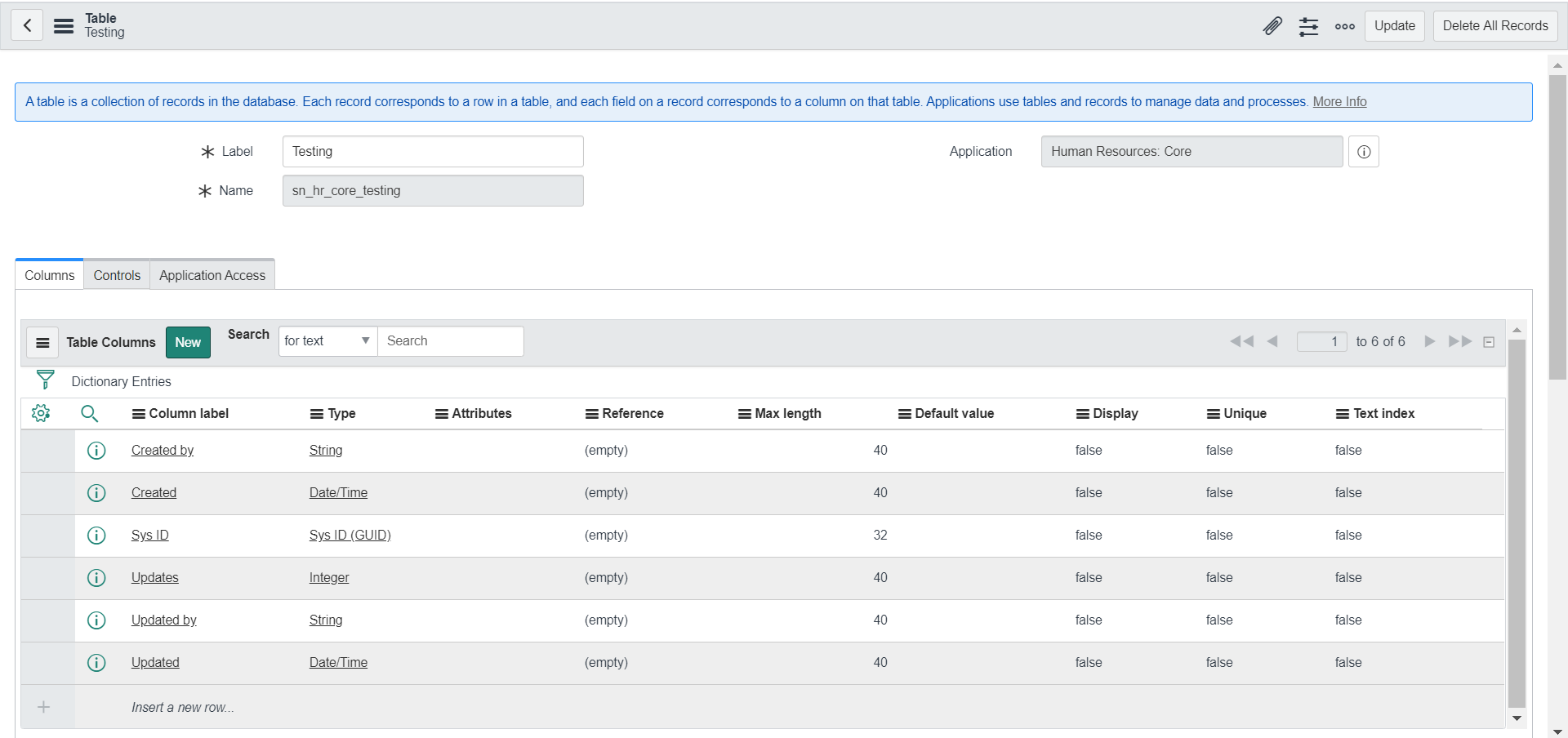Open the Table Columns list menu

pyautogui.click(x=42, y=343)
